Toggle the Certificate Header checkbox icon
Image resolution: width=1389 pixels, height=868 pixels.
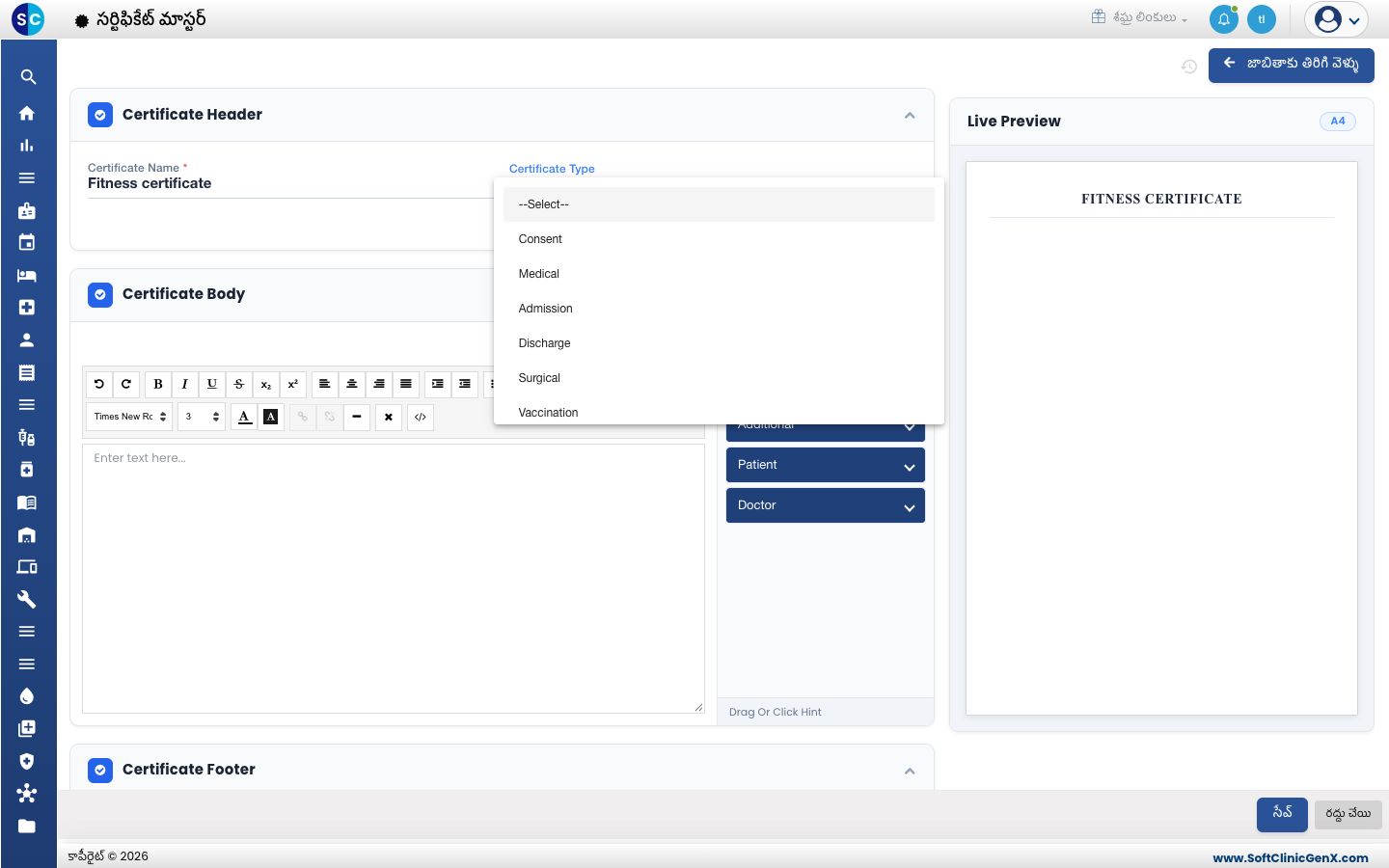[x=100, y=115]
